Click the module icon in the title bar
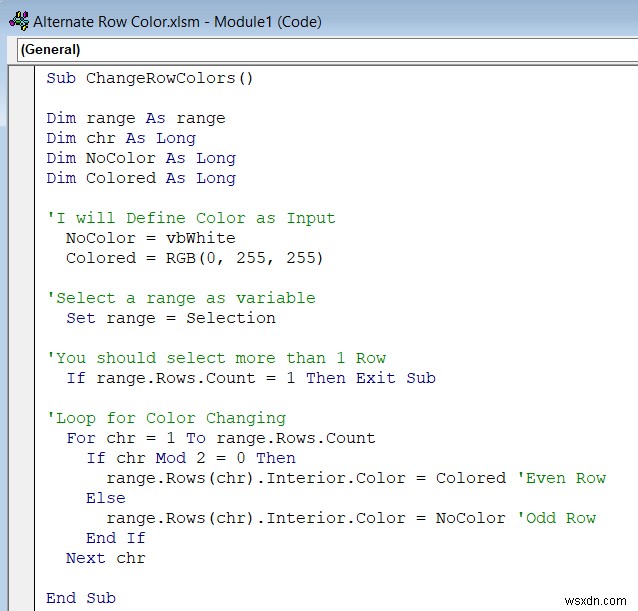 [x=18, y=21]
